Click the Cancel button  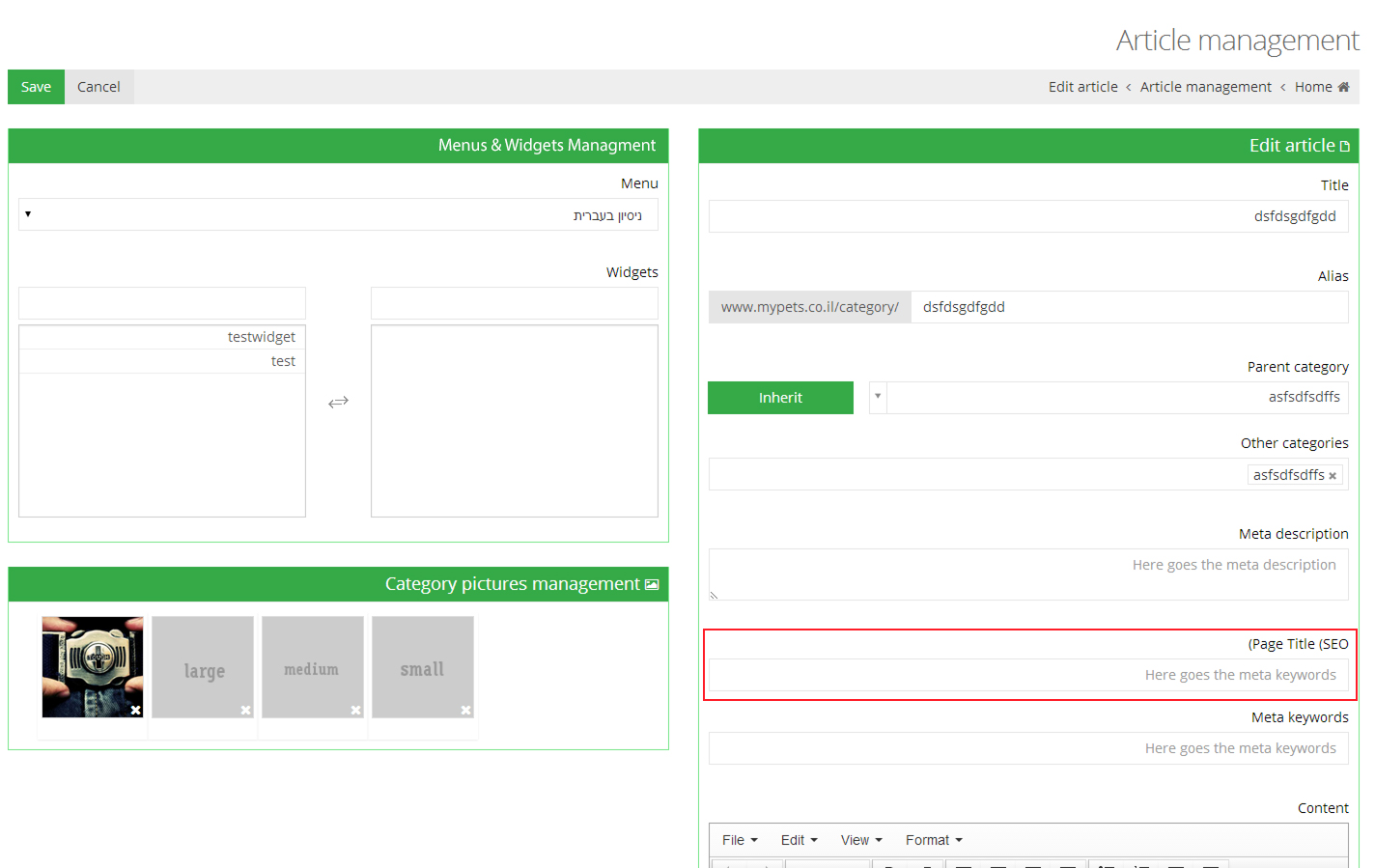[x=98, y=87]
